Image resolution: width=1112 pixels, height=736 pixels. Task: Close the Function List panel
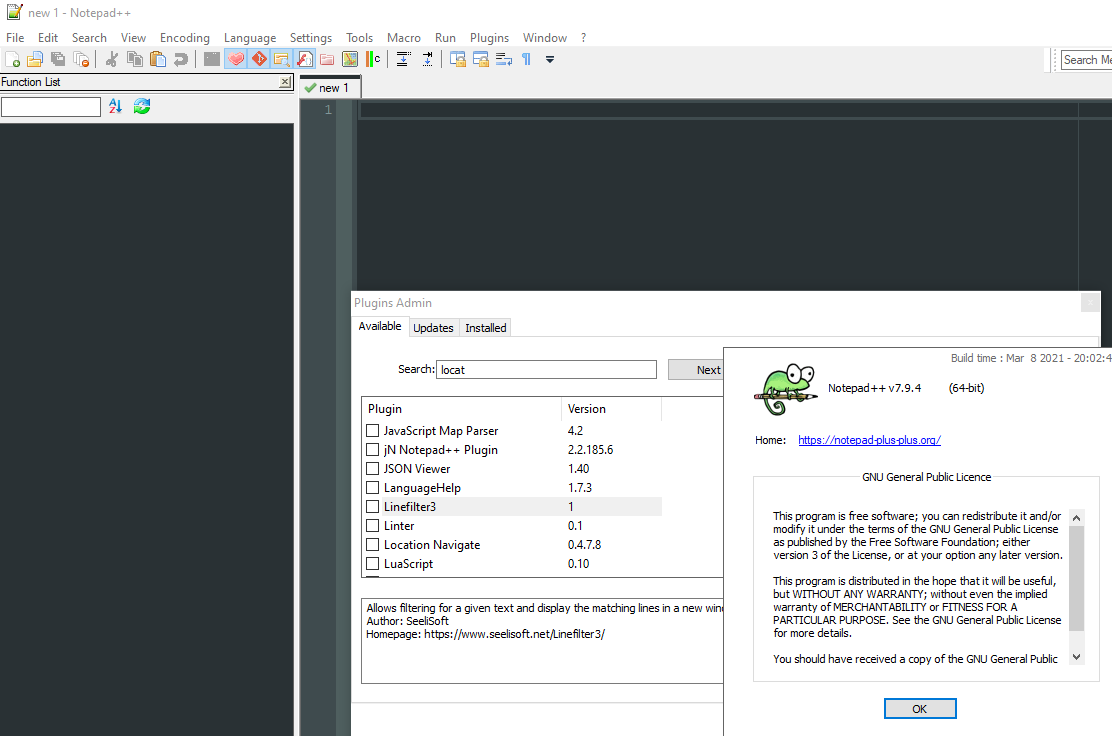[284, 82]
